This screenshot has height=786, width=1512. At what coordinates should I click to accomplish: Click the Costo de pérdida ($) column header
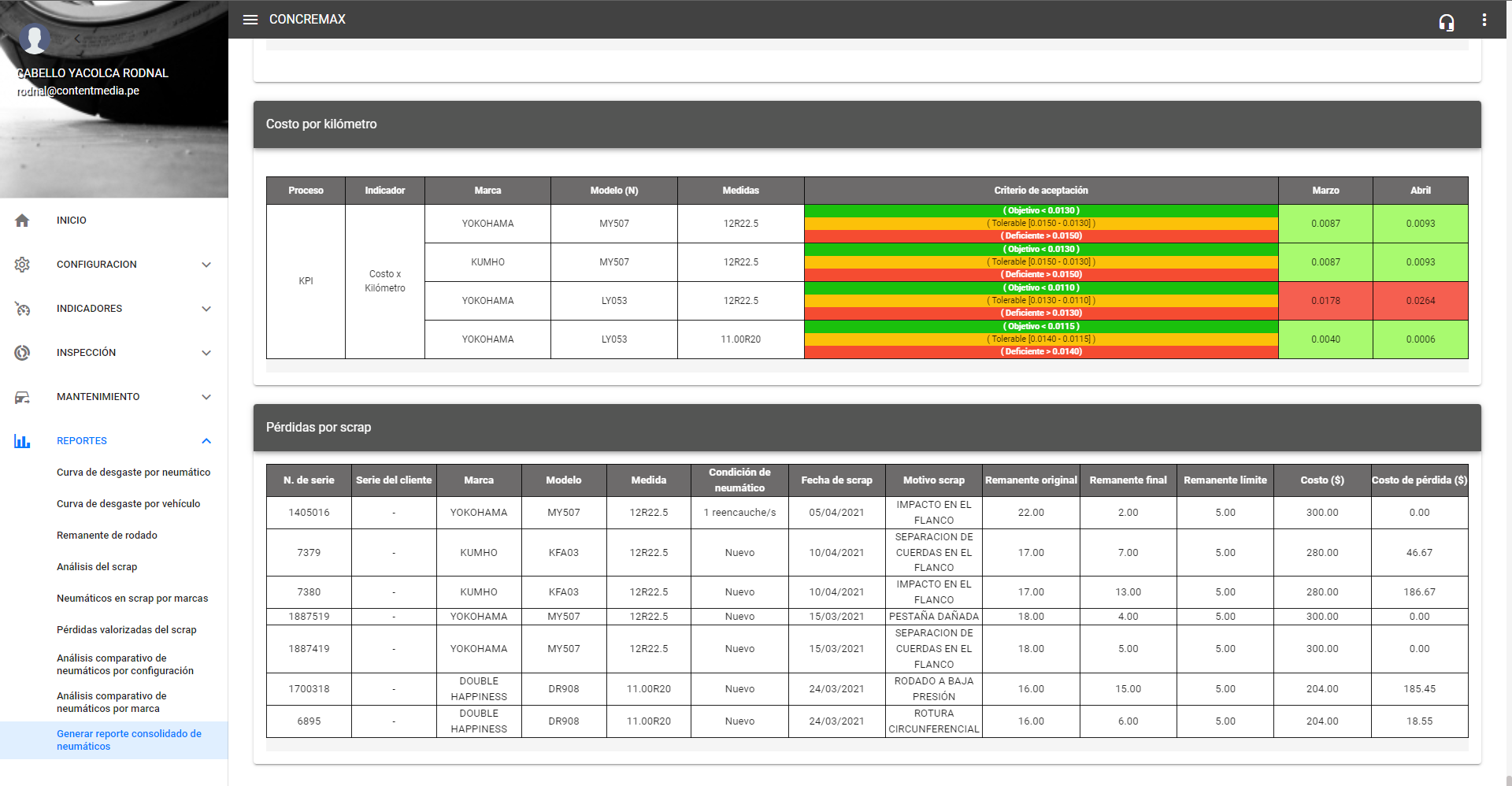point(1419,480)
